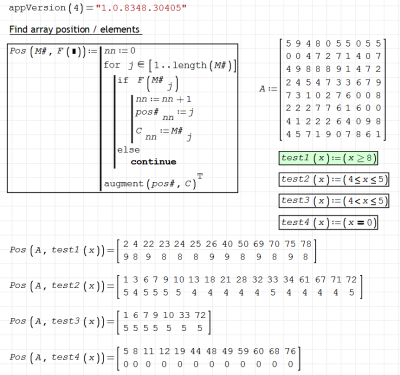Select the "Find array position / elements" heading

pos(75,29)
